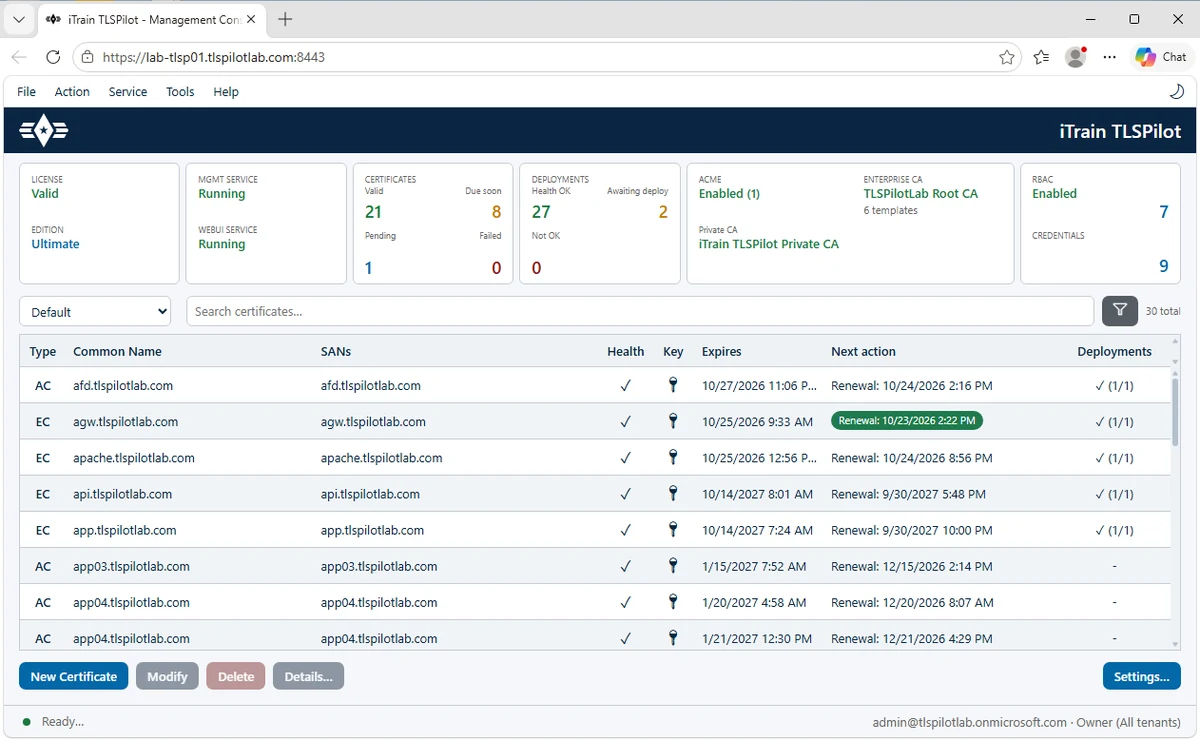The height and width of the screenshot is (741, 1200).
Task: Sort by Next action column header
Action: (863, 351)
